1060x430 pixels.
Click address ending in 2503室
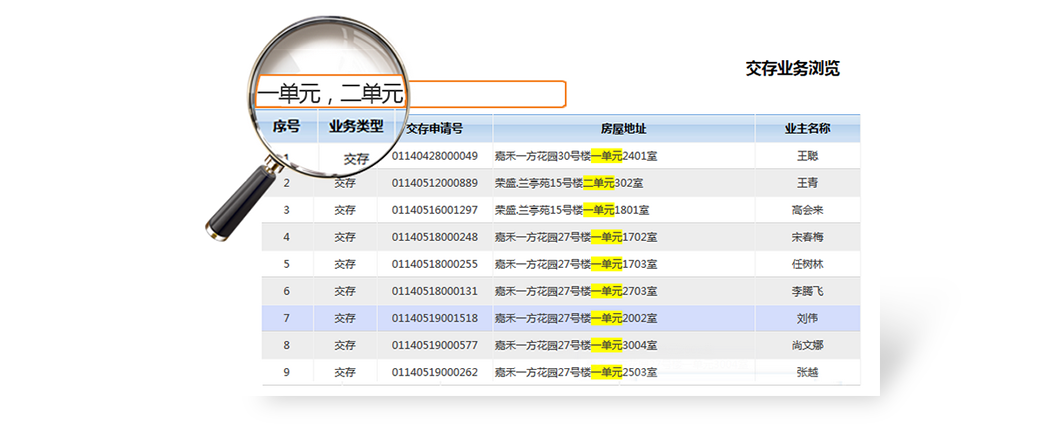[x=576, y=373]
